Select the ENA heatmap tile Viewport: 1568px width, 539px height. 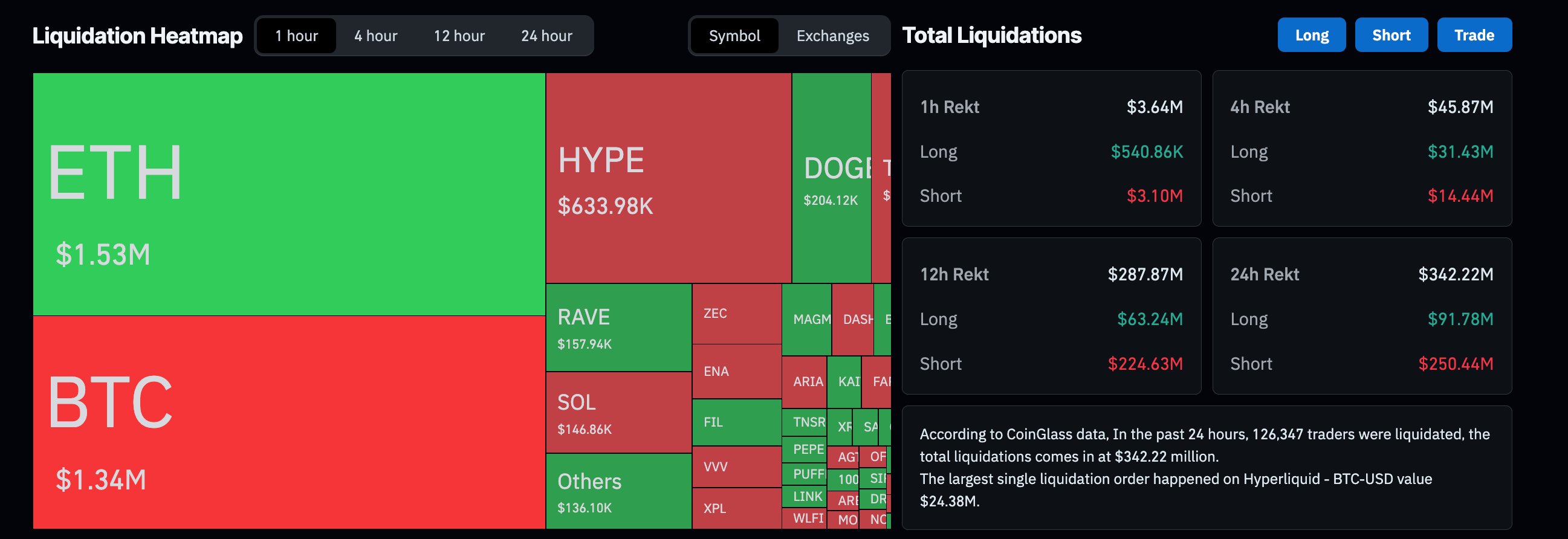736,371
